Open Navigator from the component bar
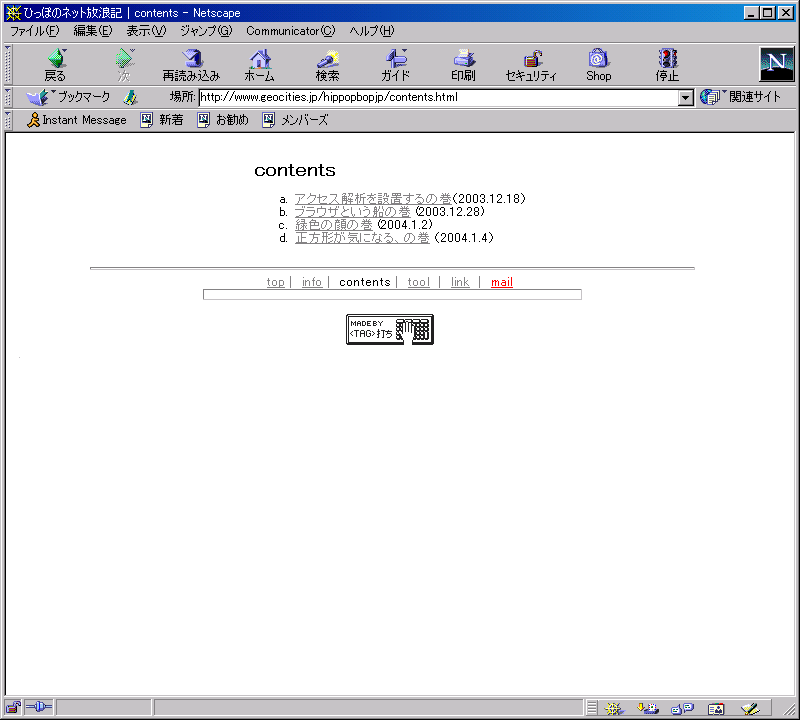Image resolution: width=800 pixels, height=720 pixels. 614,708
